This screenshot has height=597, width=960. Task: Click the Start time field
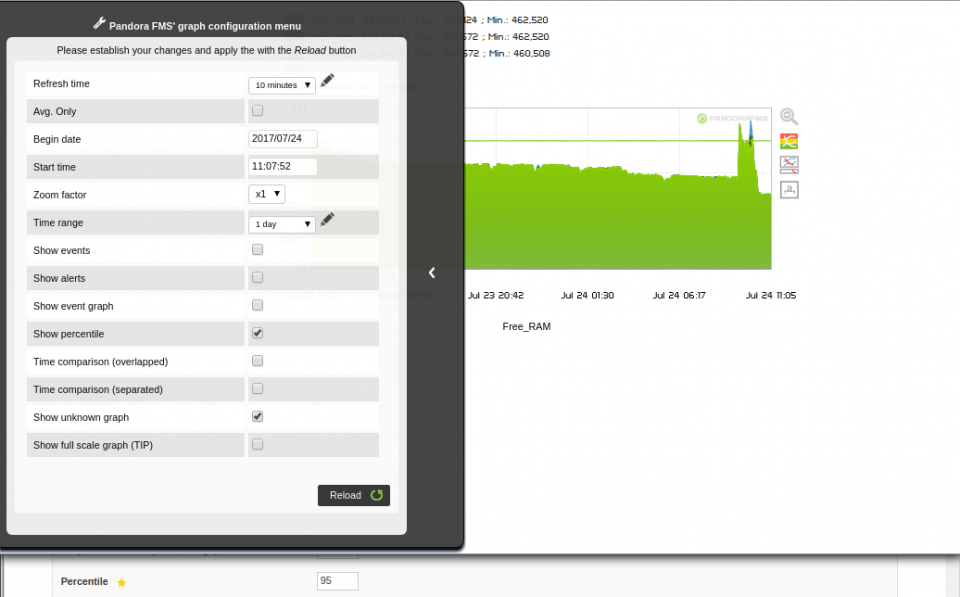[283, 167]
